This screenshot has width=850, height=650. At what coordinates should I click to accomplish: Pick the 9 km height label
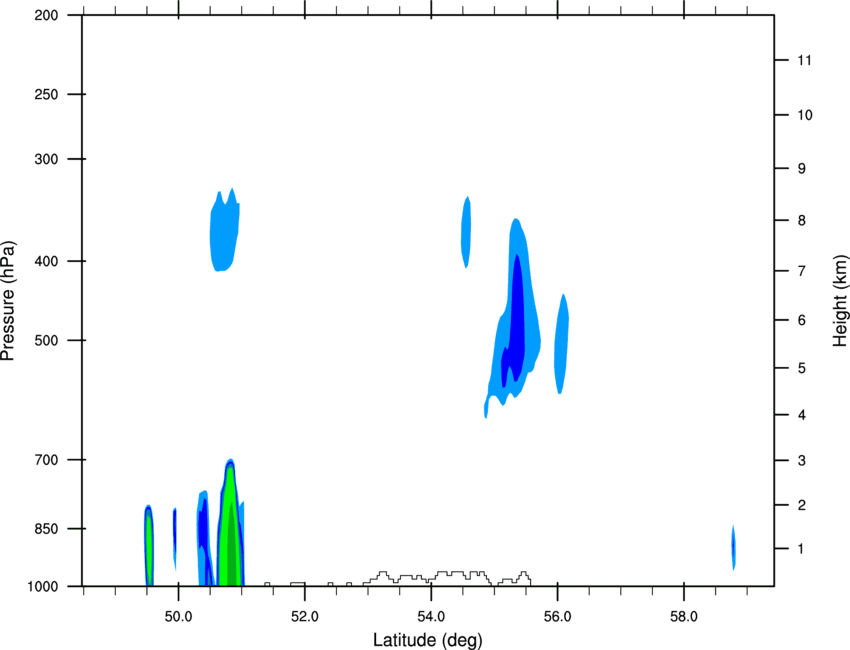[802, 169]
